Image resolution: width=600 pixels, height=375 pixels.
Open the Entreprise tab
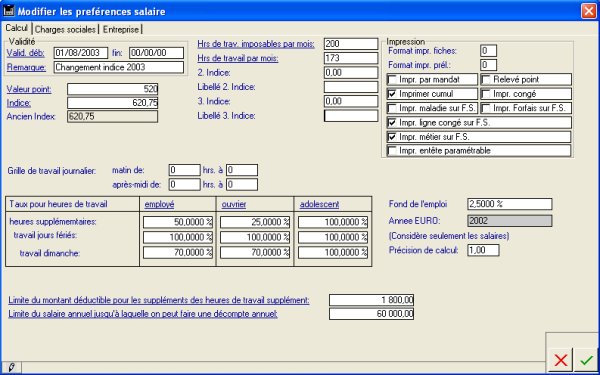[121, 29]
